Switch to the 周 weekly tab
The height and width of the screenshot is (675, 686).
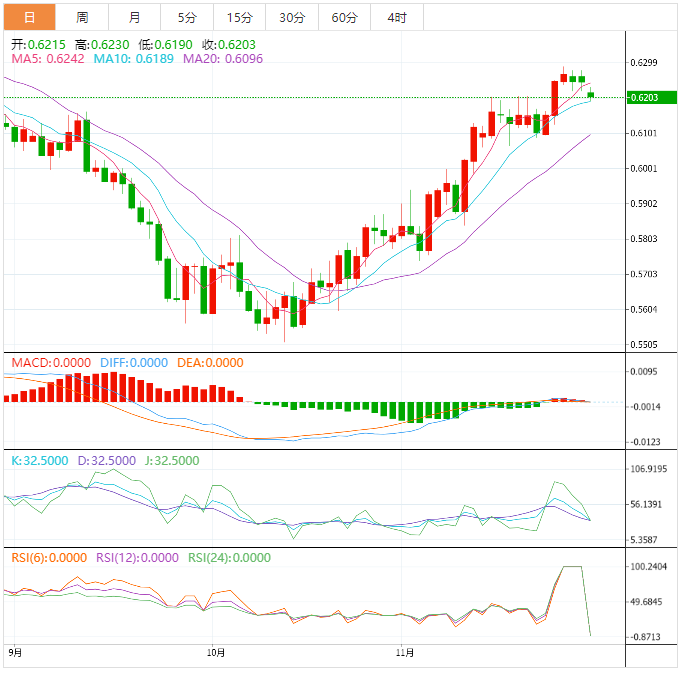[82, 18]
